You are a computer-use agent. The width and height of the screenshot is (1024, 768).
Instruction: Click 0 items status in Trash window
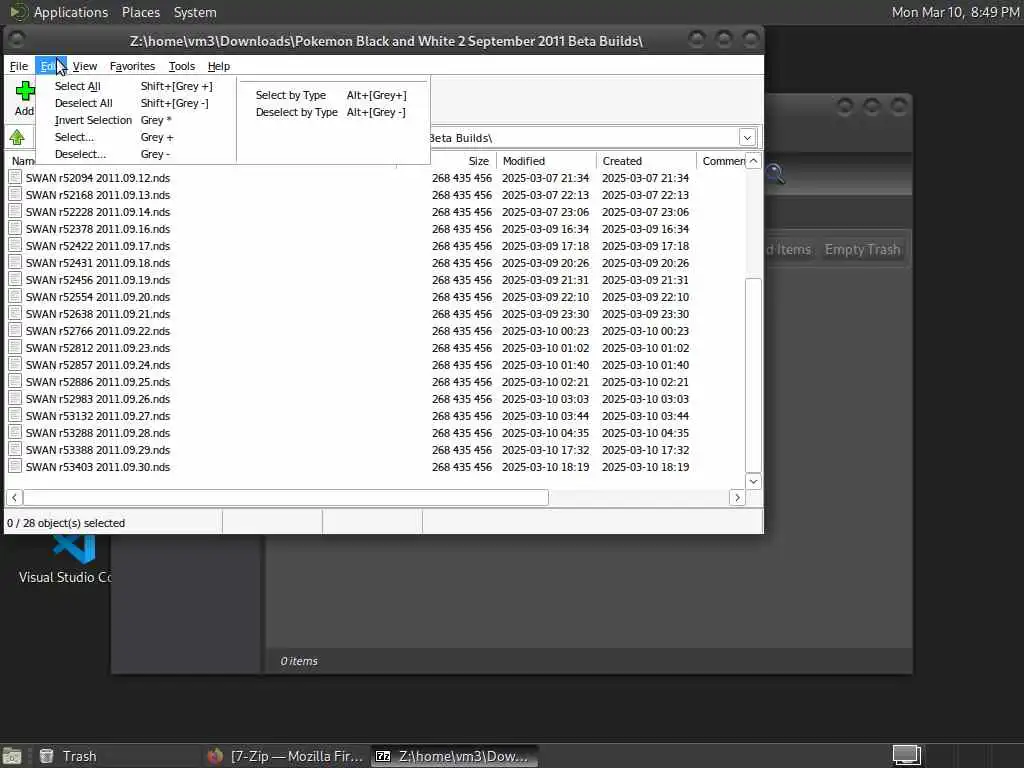click(299, 661)
